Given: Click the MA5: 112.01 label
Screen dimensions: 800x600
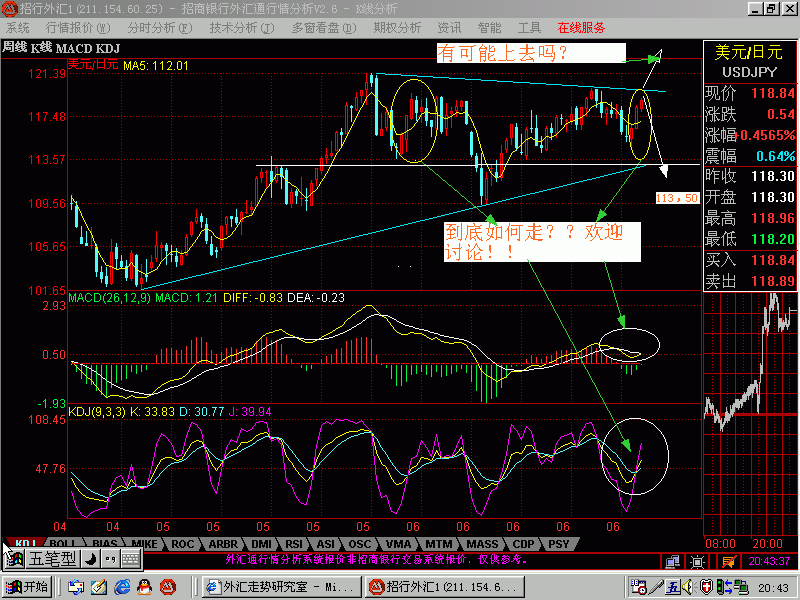Looking at the screenshot, I should (x=156, y=65).
